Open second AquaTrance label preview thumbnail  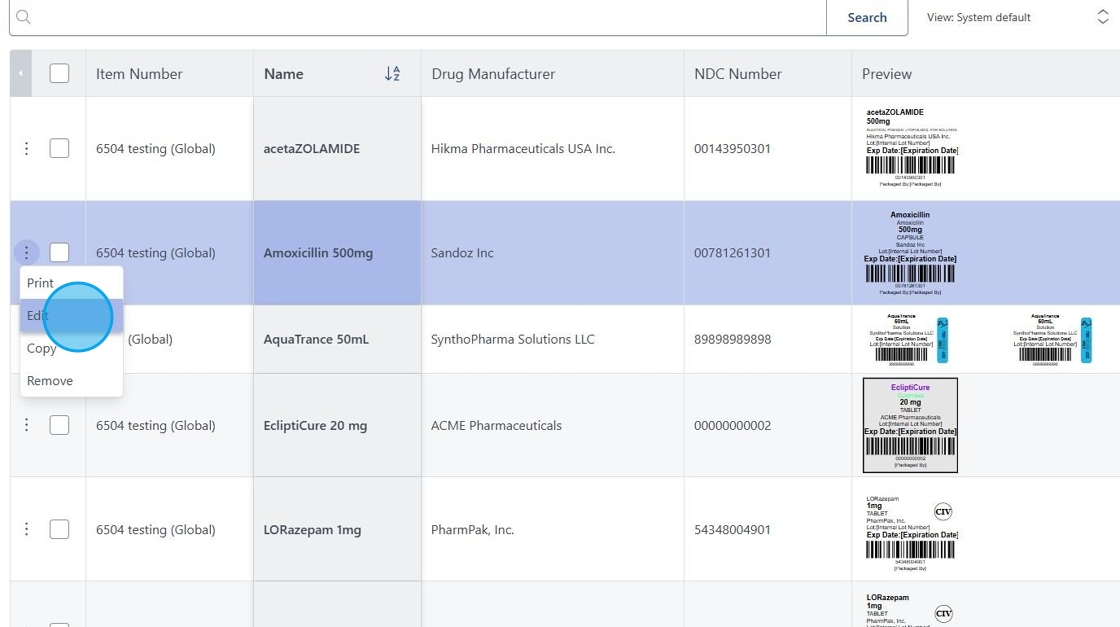point(1052,339)
